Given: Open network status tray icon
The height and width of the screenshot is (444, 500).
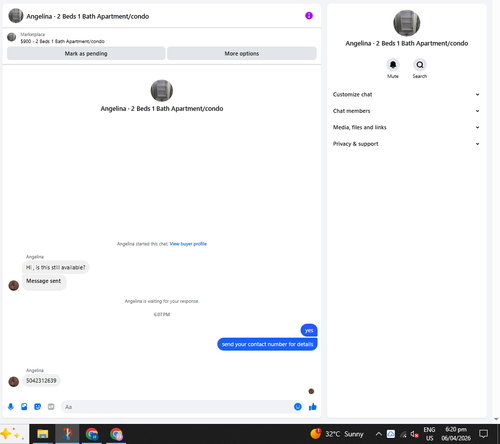Looking at the screenshot, I should (404, 434).
